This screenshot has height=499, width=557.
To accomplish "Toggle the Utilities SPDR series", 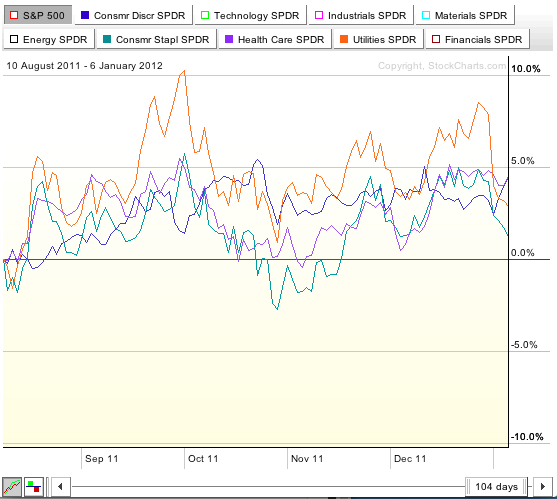I will pyautogui.click(x=379, y=39).
